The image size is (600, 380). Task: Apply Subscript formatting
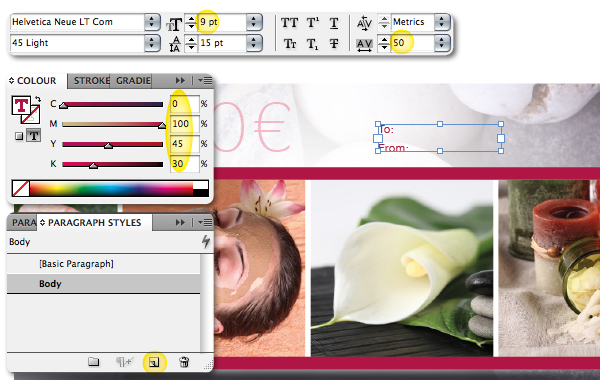(x=312, y=44)
